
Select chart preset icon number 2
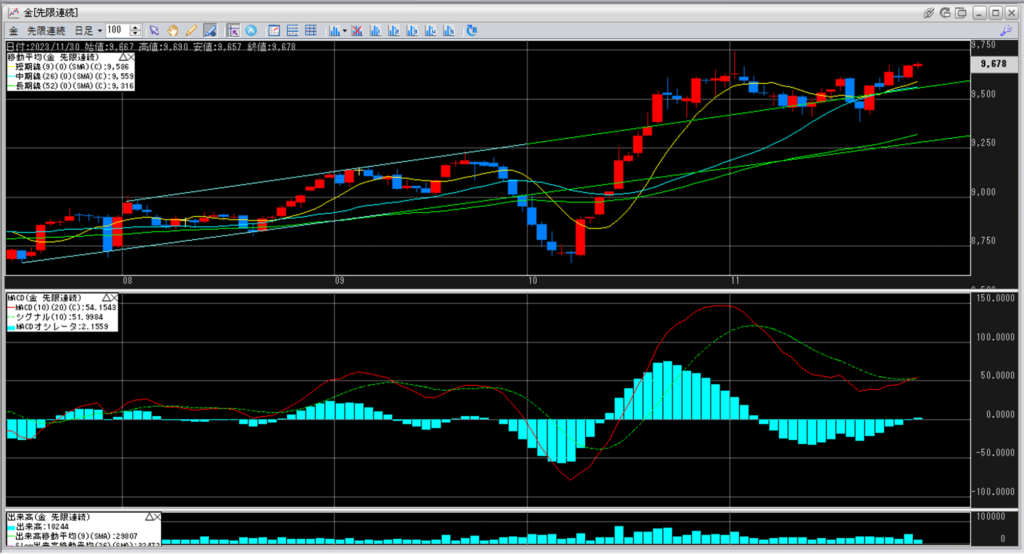coord(394,31)
